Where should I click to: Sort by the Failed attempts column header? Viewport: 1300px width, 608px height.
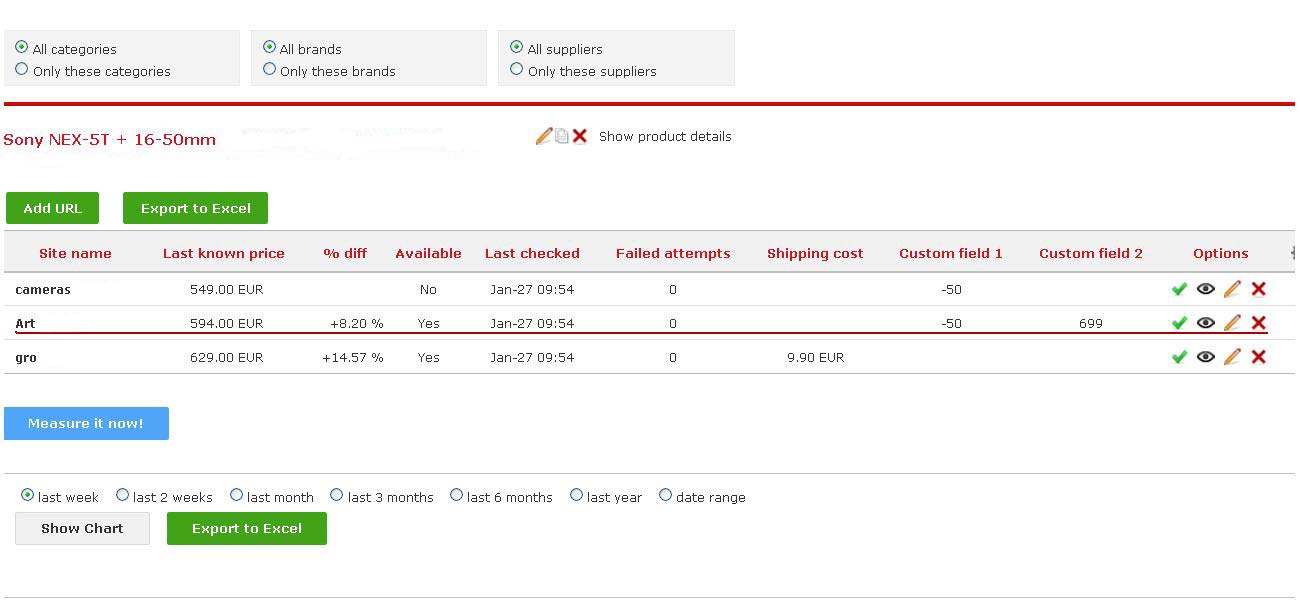tap(673, 253)
